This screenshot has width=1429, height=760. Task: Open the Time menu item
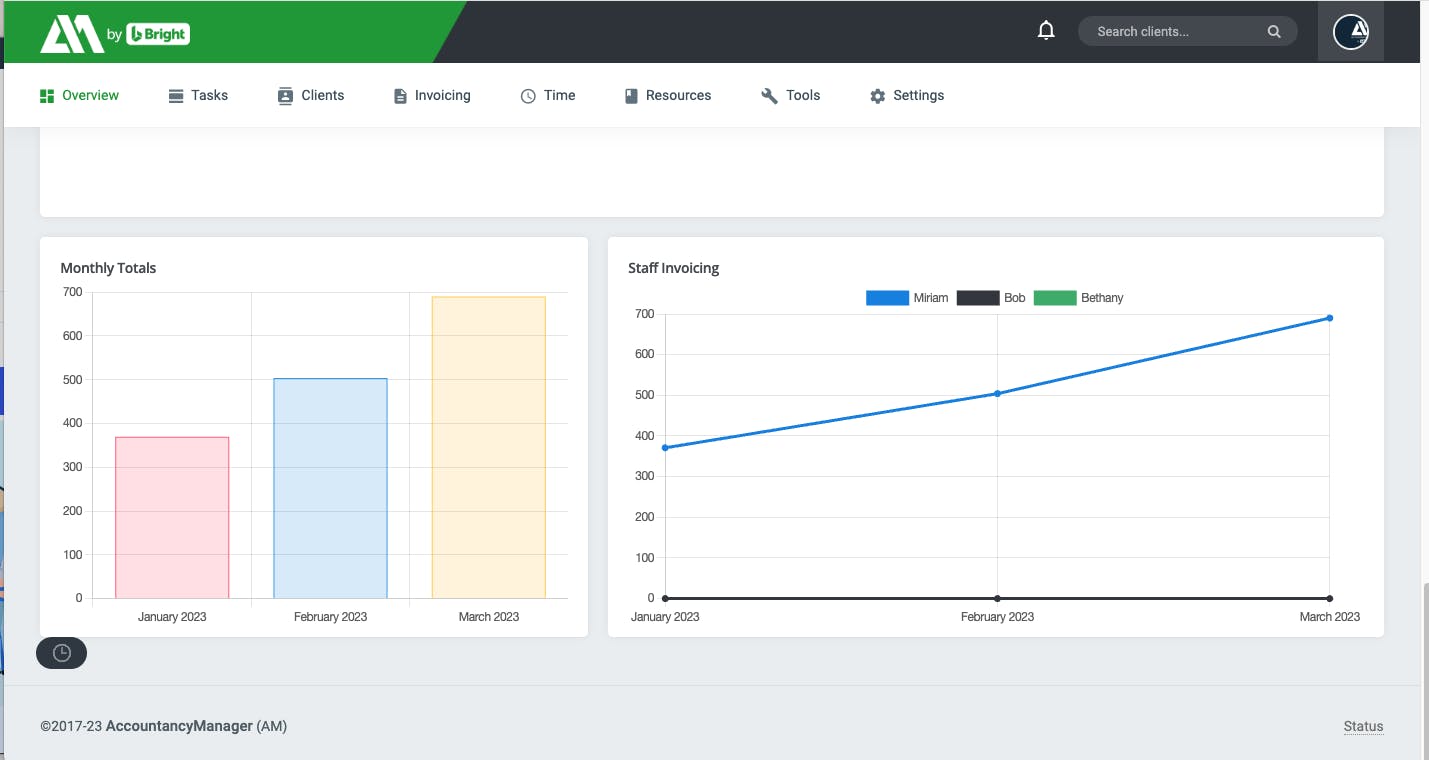(x=548, y=96)
